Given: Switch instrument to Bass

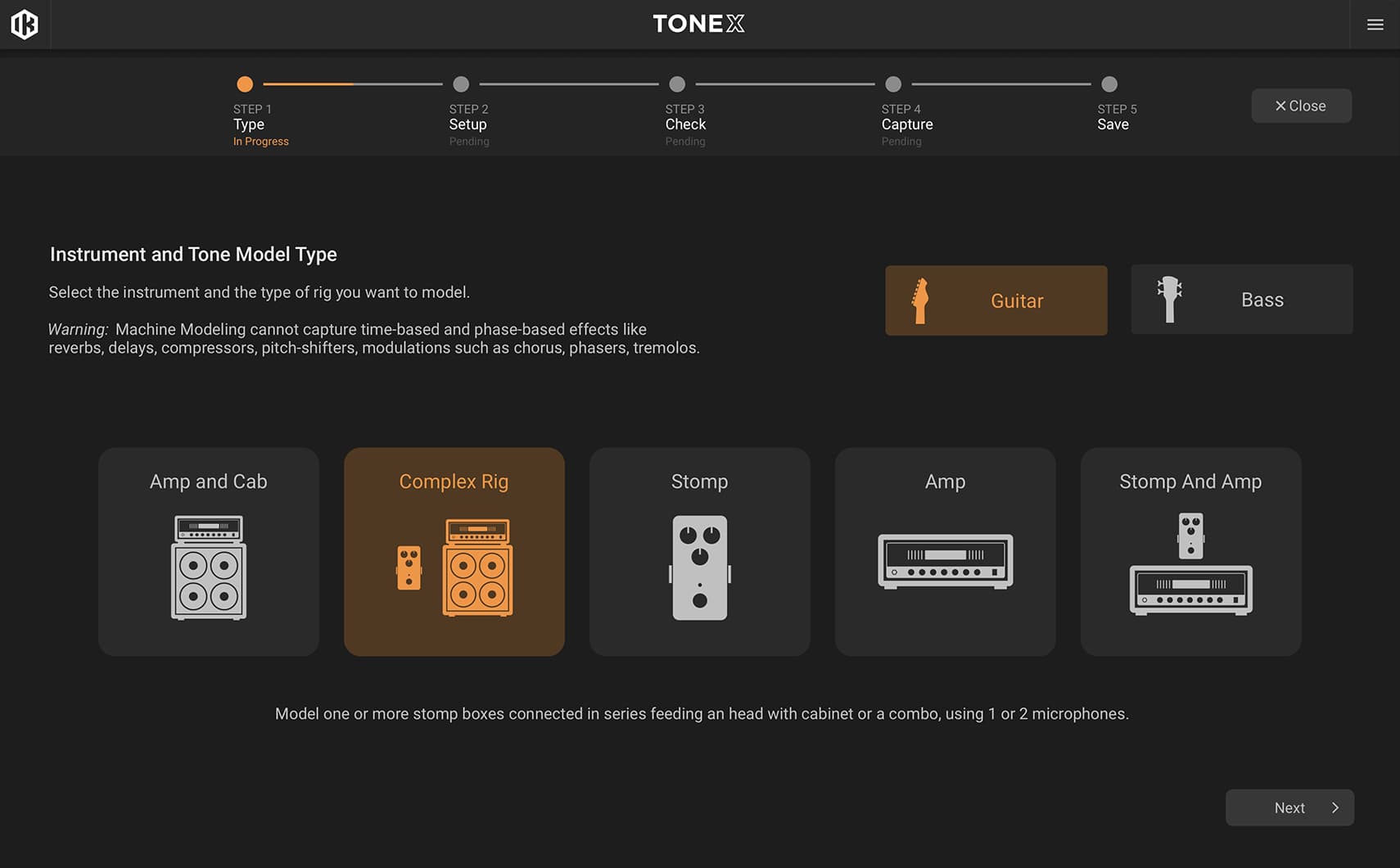Looking at the screenshot, I should click(1240, 299).
